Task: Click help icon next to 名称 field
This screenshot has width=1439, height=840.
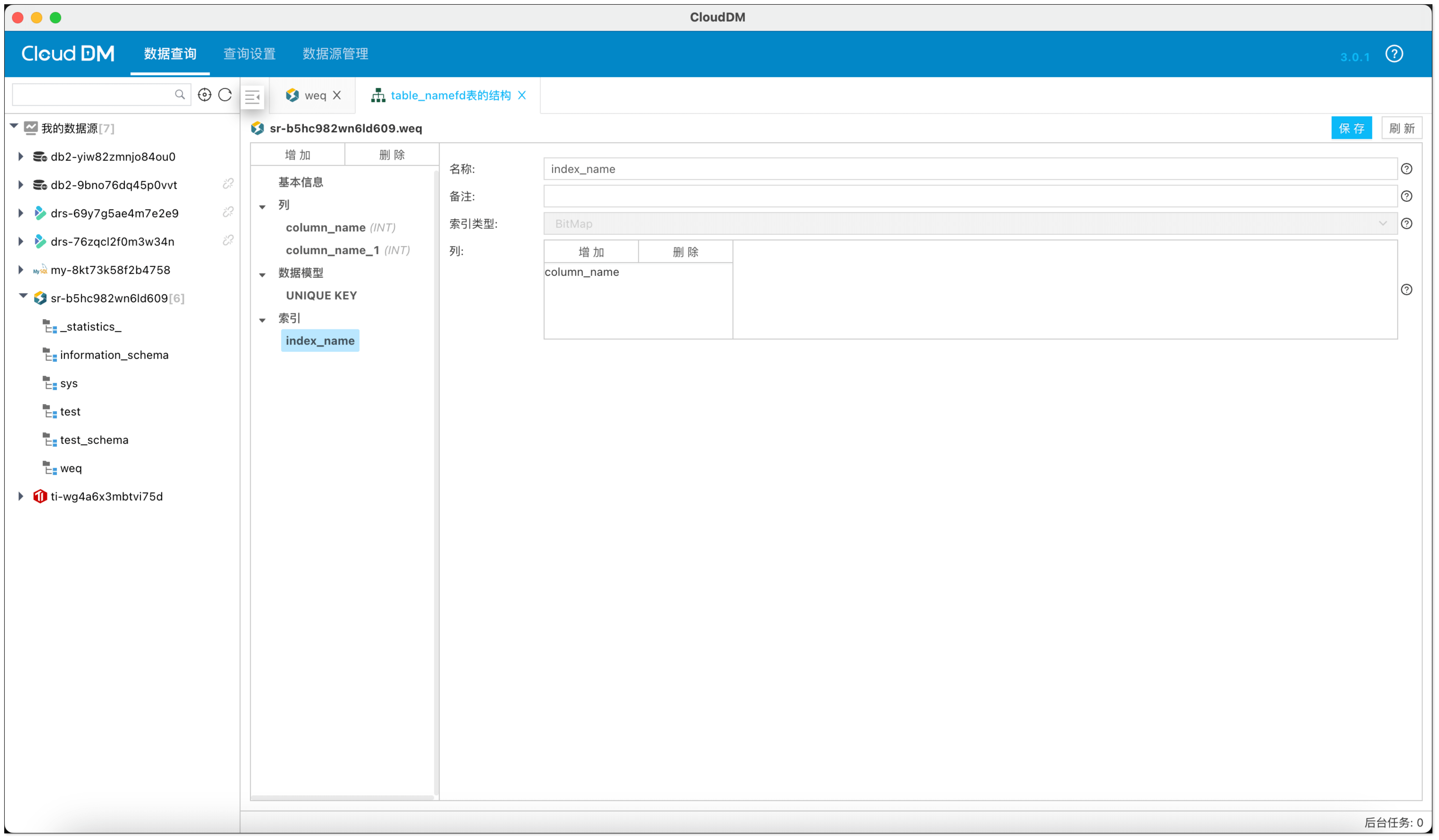Action: (x=1406, y=169)
